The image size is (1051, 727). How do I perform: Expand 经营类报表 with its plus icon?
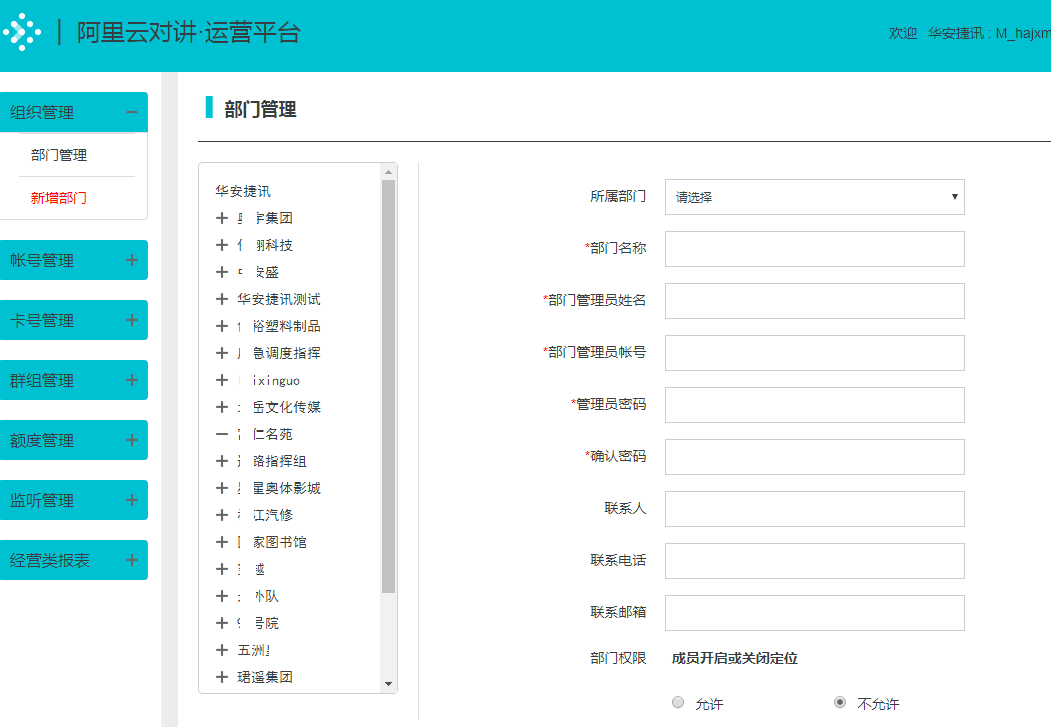click(131, 560)
